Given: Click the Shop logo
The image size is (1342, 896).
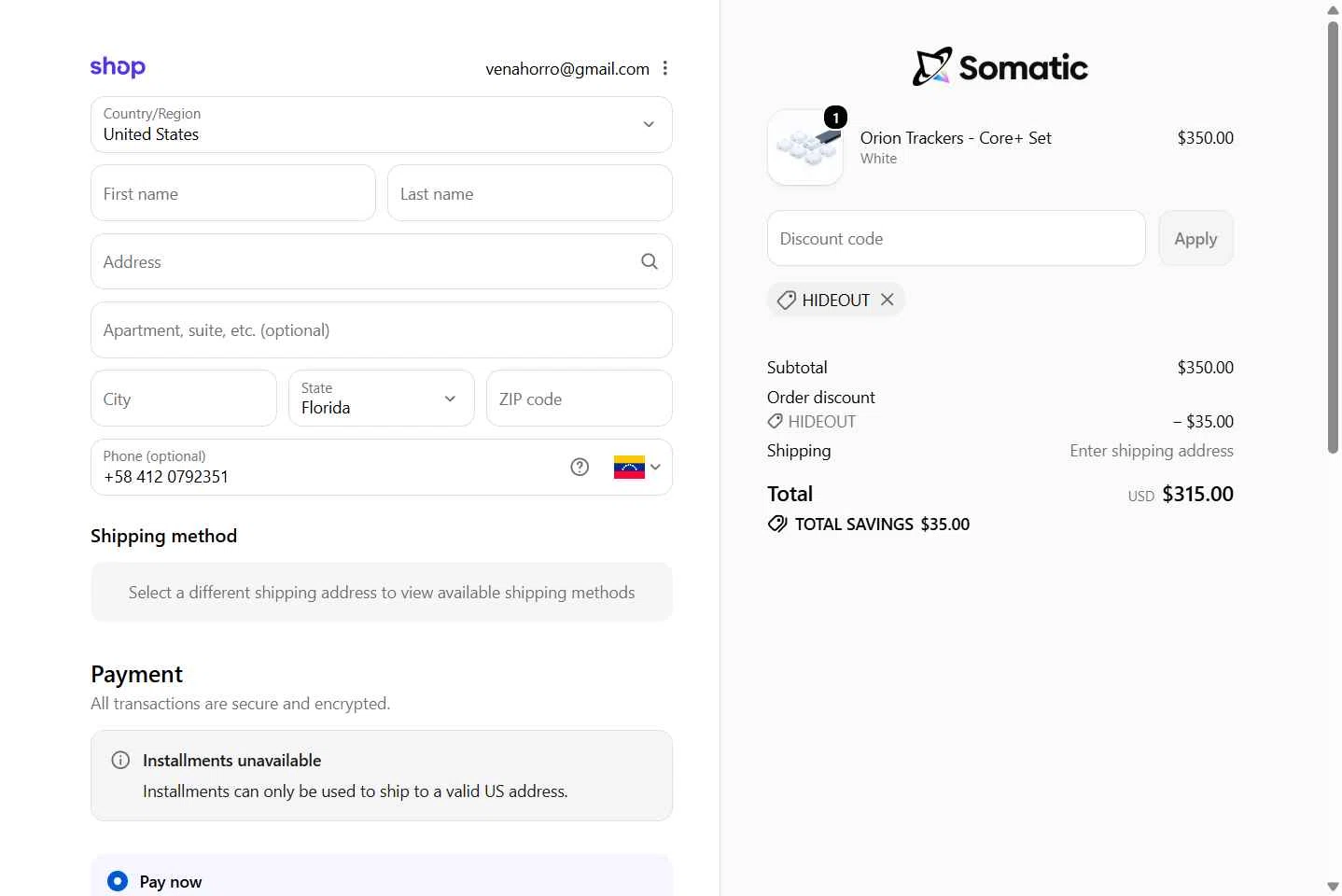Looking at the screenshot, I should [118, 67].
